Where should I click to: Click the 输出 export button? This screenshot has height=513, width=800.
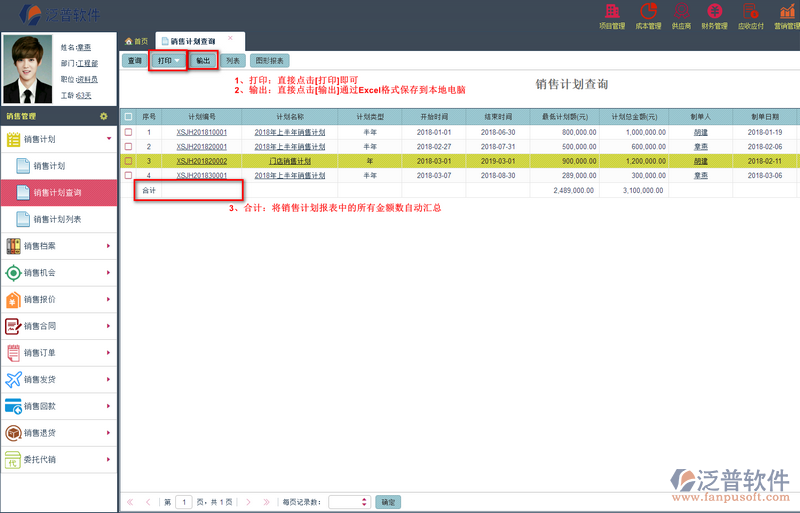pos(203,61)
